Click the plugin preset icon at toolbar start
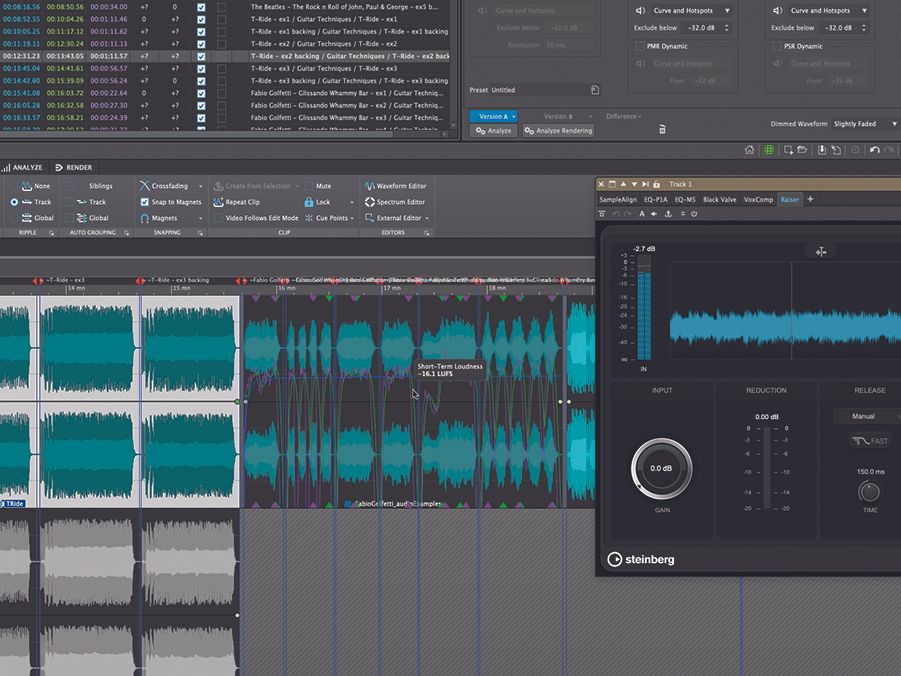Image resolution: width=901 pixels, height=676 pixels. pyautogui.click(x=602, y=214)
